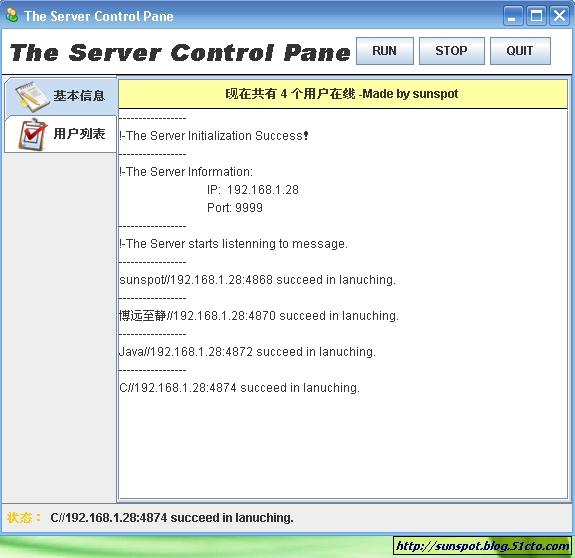Minimize the Server Control Pane window
The height and width of the screenshot is (558, 575).
pyautogui.click(x=513, y=16)
